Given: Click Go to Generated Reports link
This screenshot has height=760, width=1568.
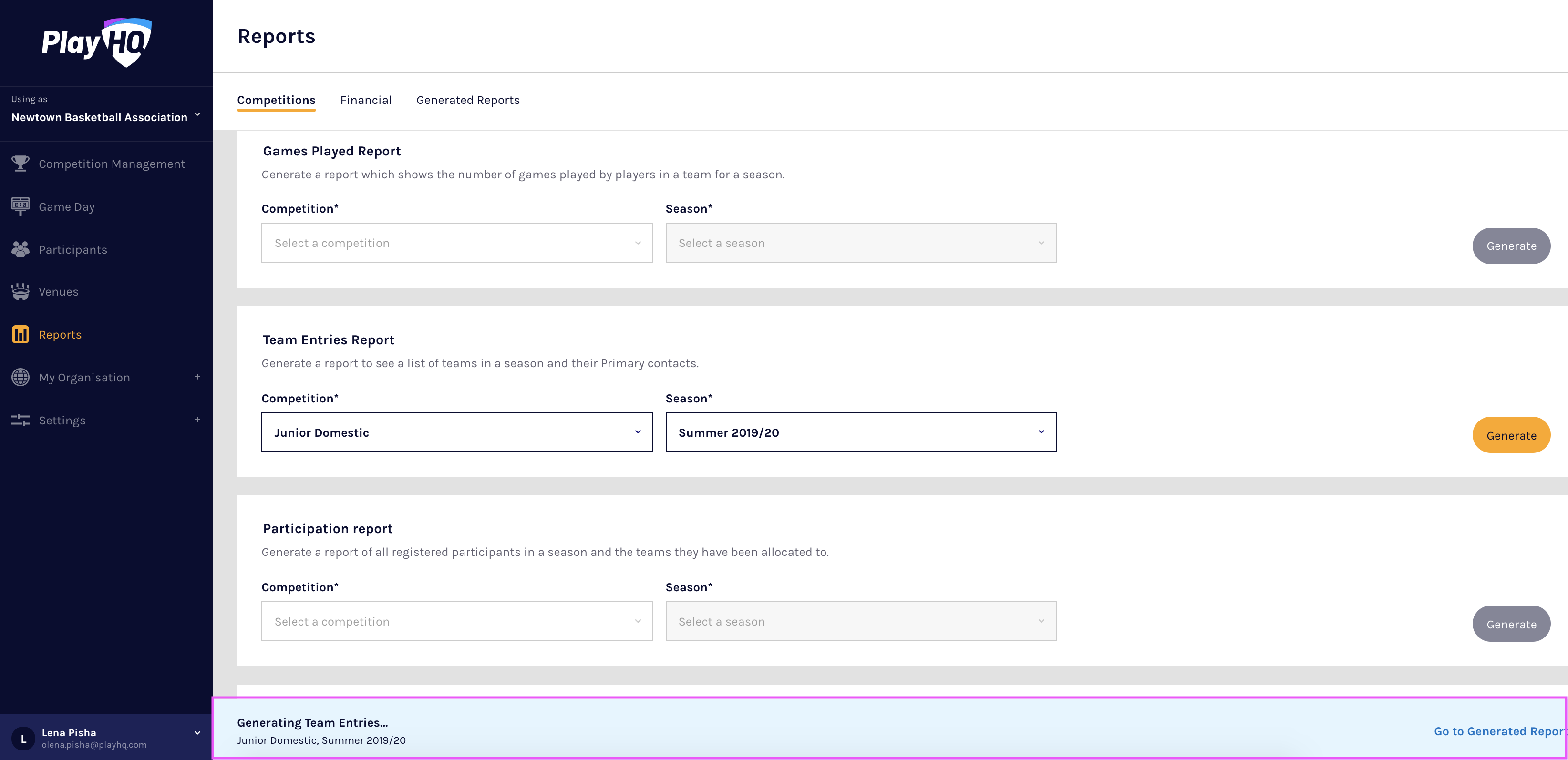Looking at the screenshot, I should 1498,731.
